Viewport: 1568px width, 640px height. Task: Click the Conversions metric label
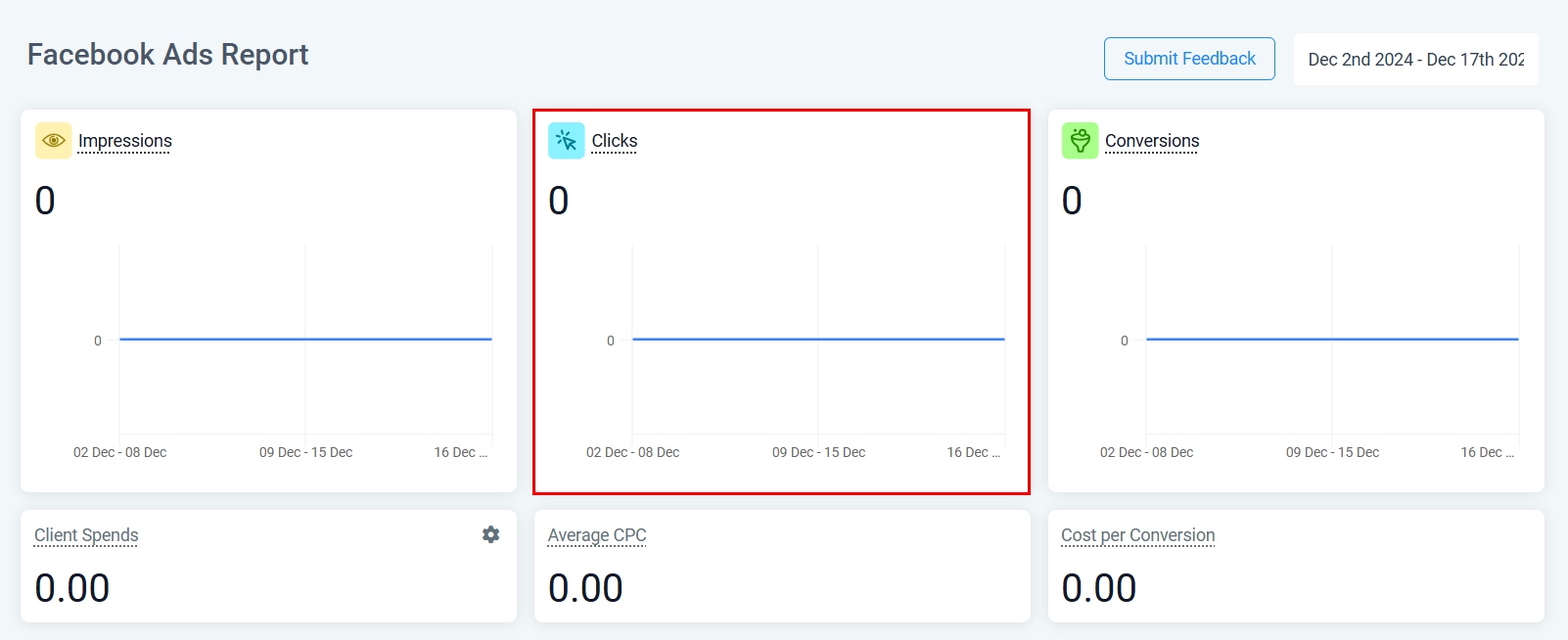[x=1152, y=141]
